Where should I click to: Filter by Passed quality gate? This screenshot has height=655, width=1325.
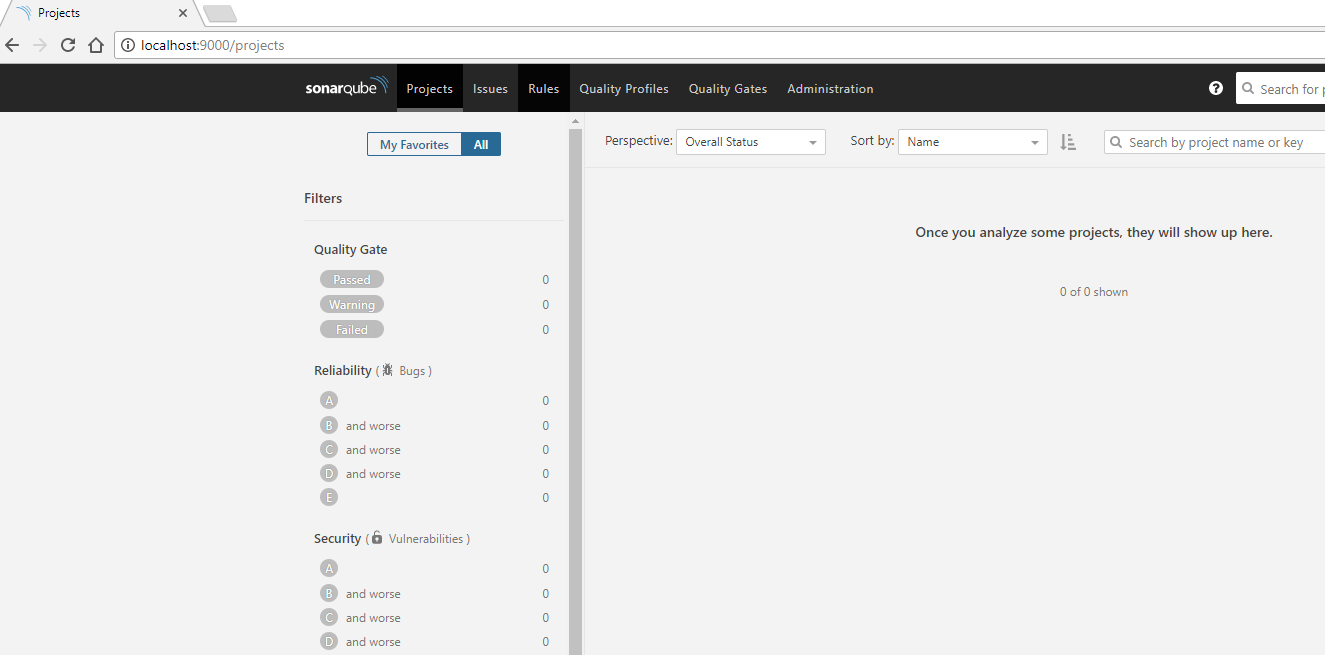351,280
